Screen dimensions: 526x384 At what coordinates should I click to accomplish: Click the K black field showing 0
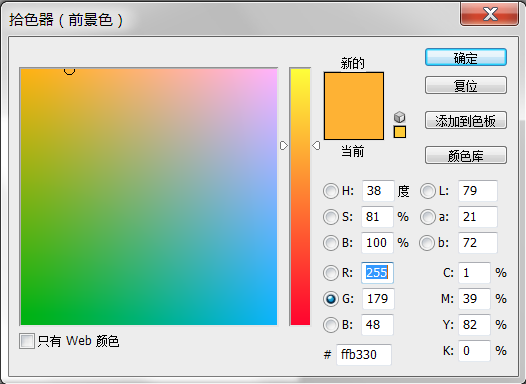click(x=474, y=351)
